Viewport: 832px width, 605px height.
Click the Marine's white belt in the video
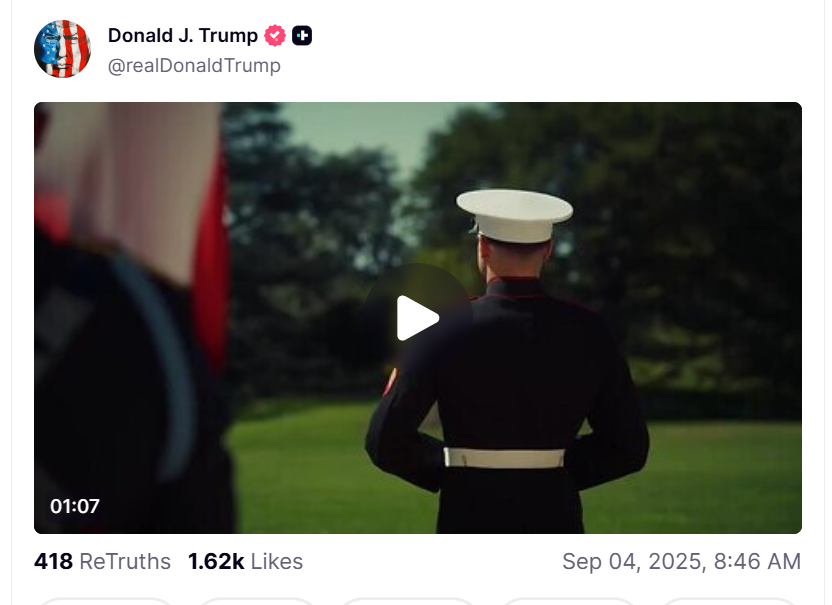tap(504, 457)
